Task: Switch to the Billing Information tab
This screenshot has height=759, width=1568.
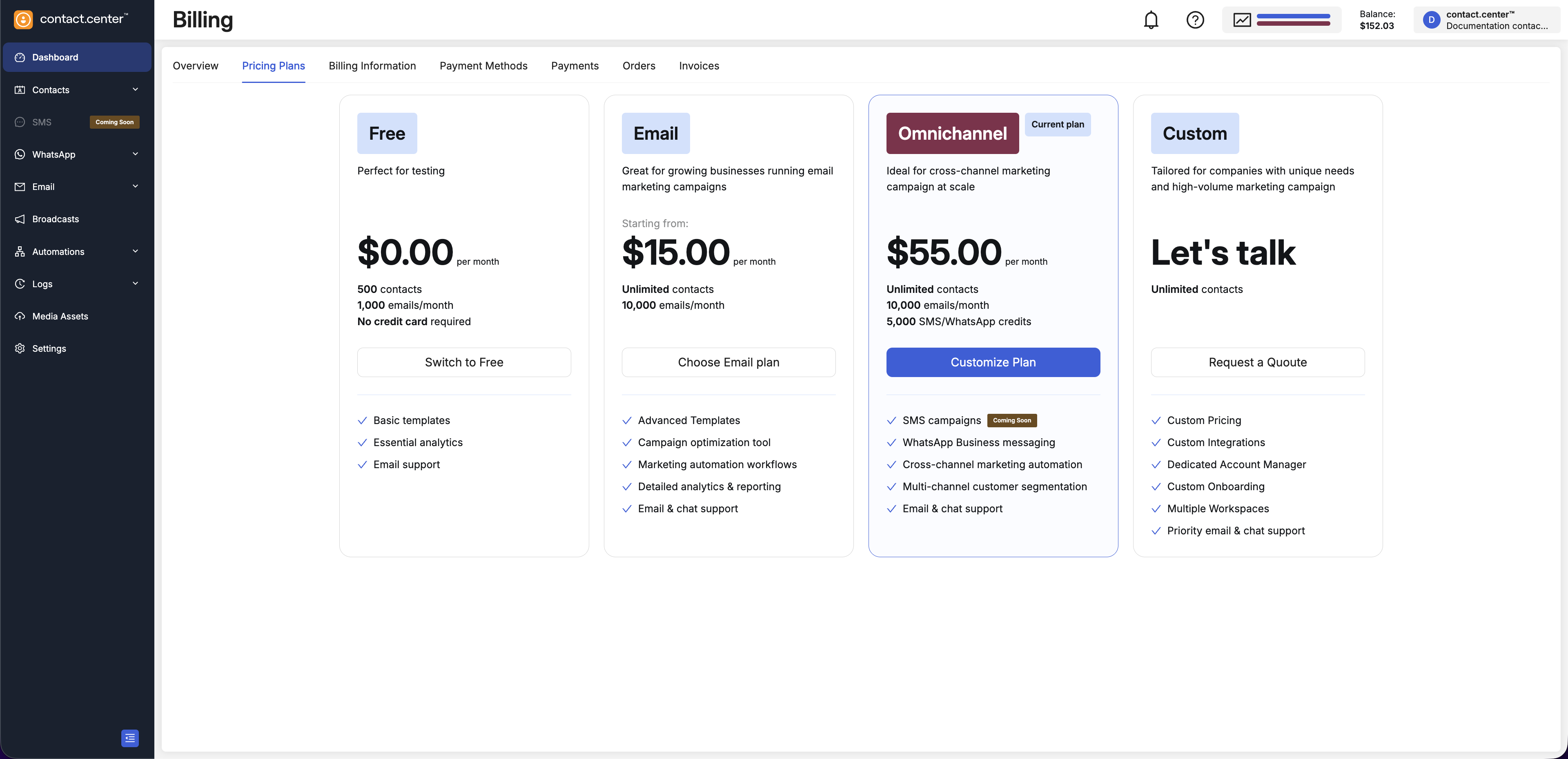Action: pos(372,66)
